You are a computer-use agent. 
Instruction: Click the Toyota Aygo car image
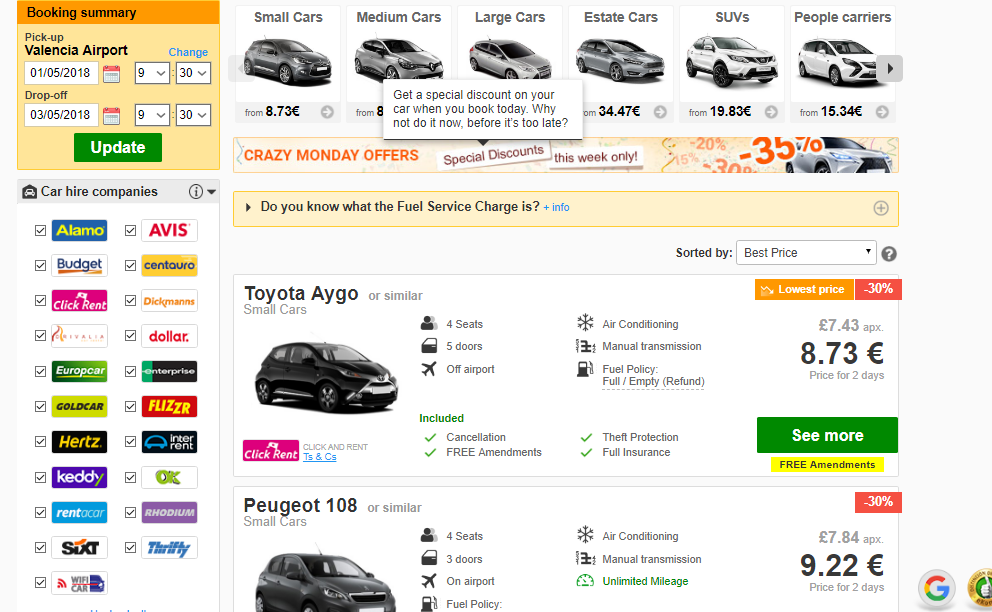(x=326, y=376)
